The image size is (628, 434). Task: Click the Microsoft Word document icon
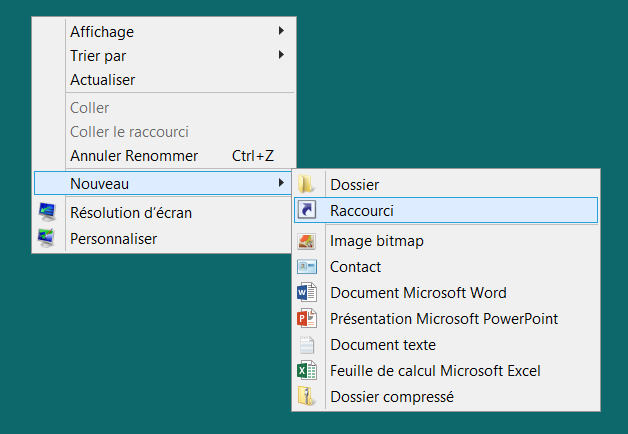pos(307,293)
